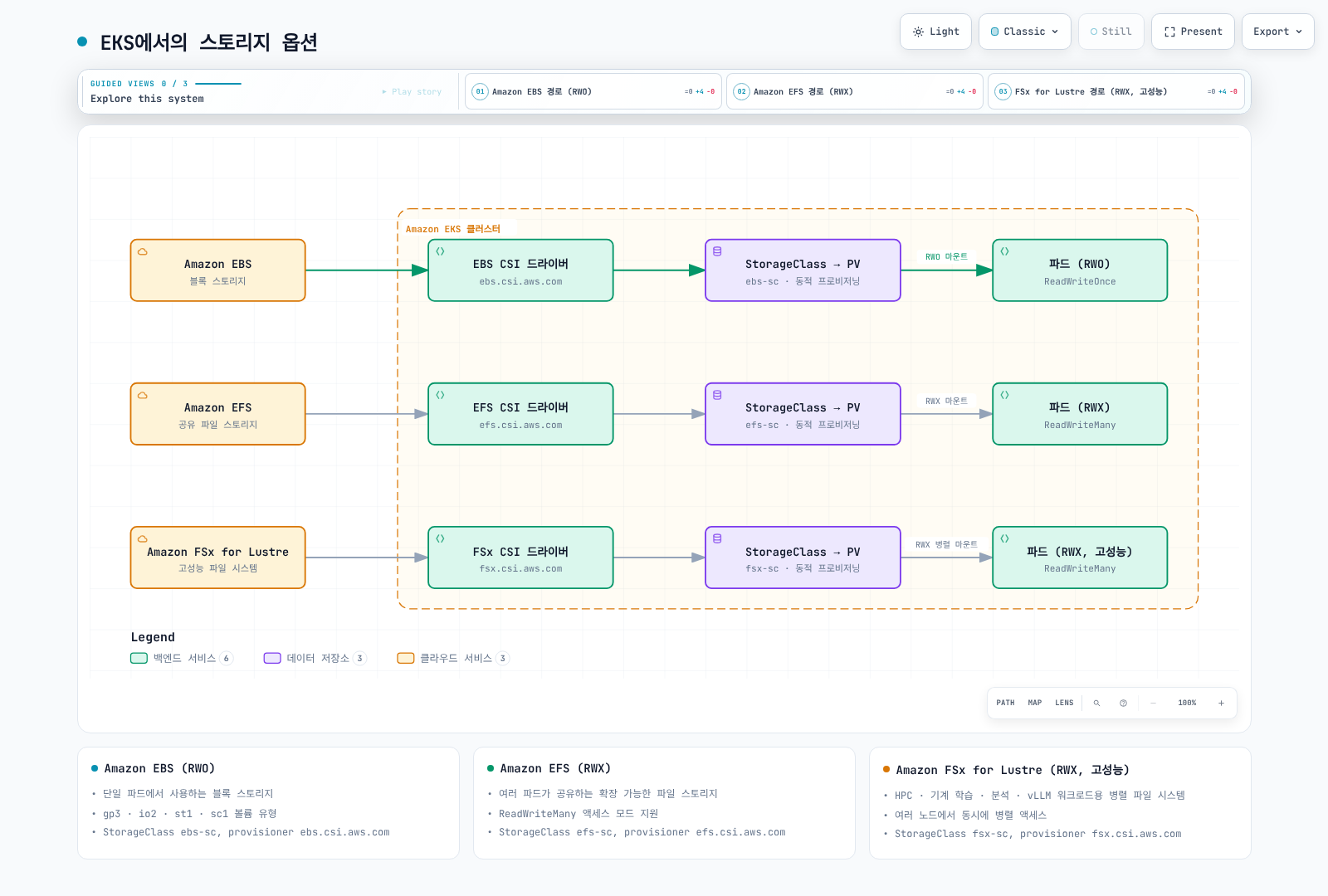The width and height of the screenshot is (1328, 896).
Task: Select the Amazon FSx for Lustre node
Action: click(218, 558)
